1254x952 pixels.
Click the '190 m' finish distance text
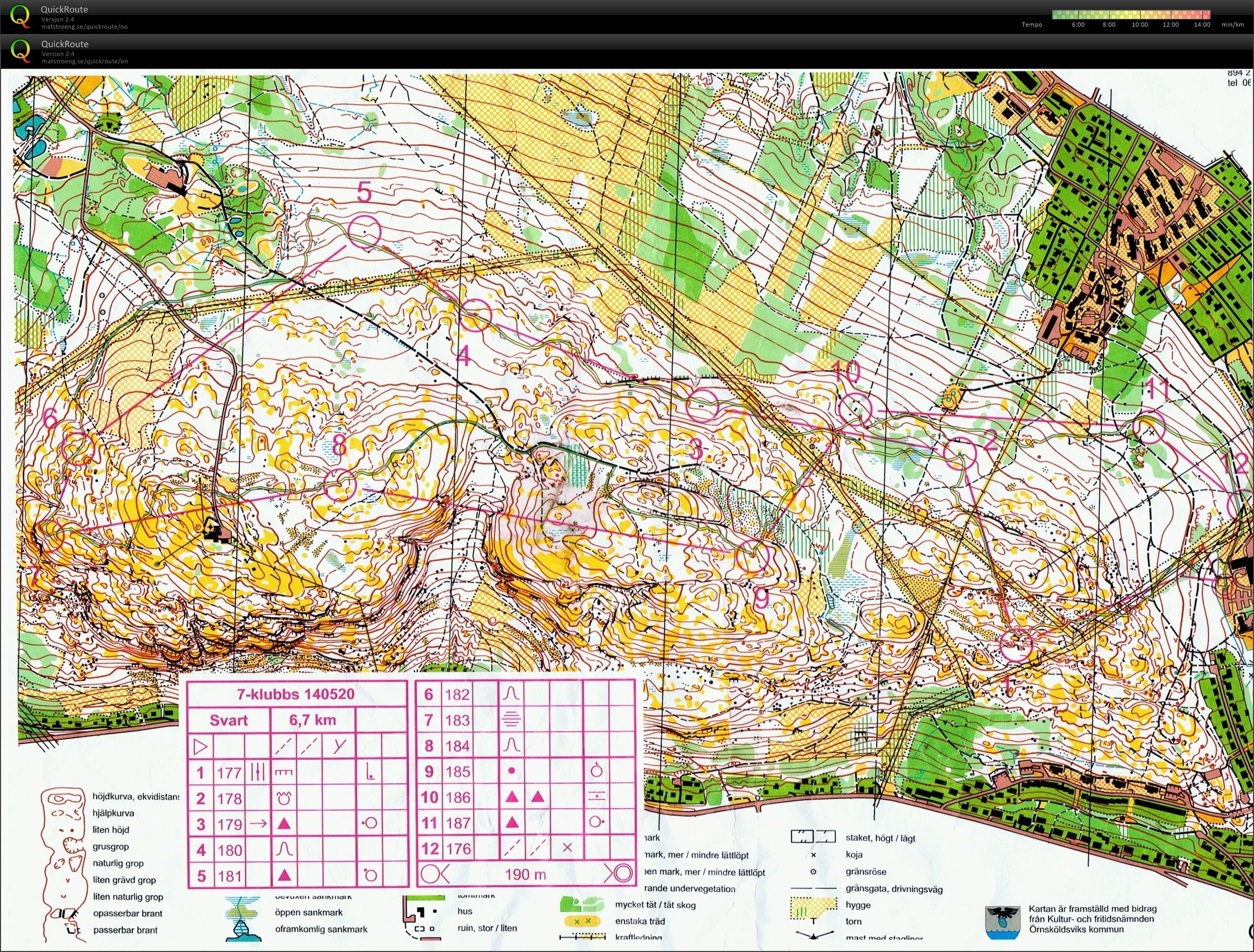click(x=526, y=875)
